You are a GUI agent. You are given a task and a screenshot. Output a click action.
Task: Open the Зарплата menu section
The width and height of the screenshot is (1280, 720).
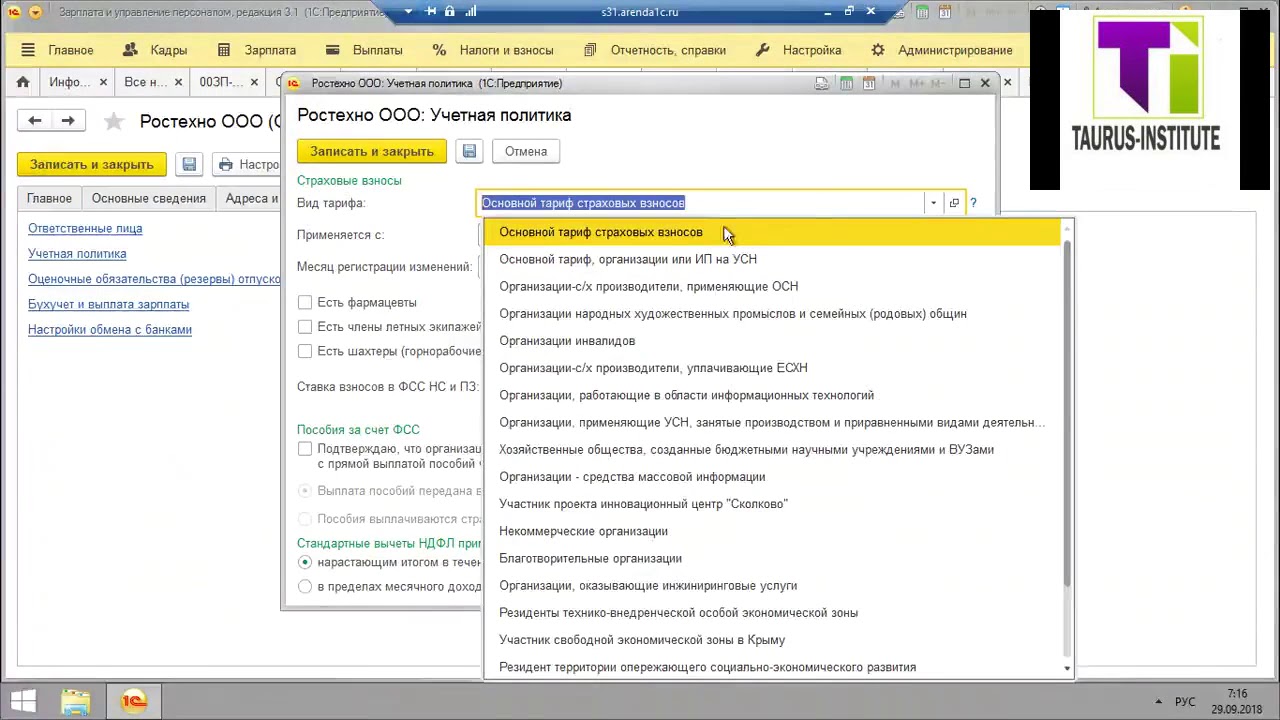pyautogui.click(x=257, y=50)
